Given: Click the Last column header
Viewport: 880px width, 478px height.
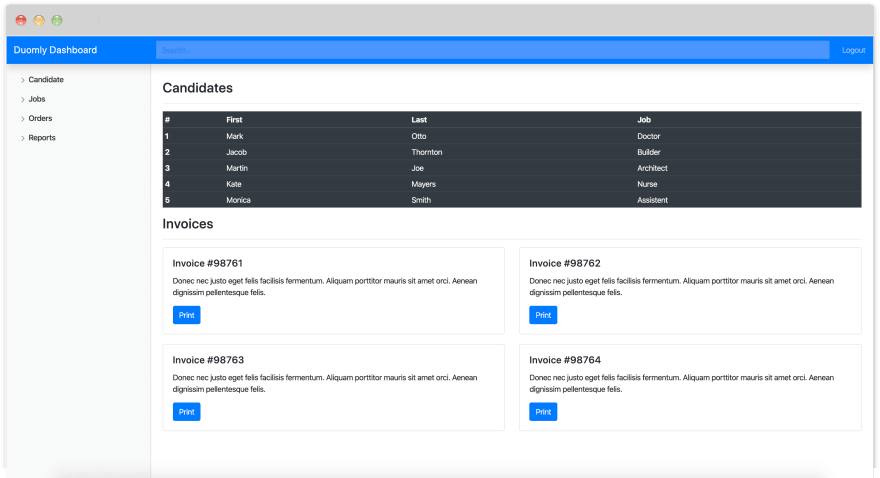Looking at the screenshot, I should pos(419,120).
